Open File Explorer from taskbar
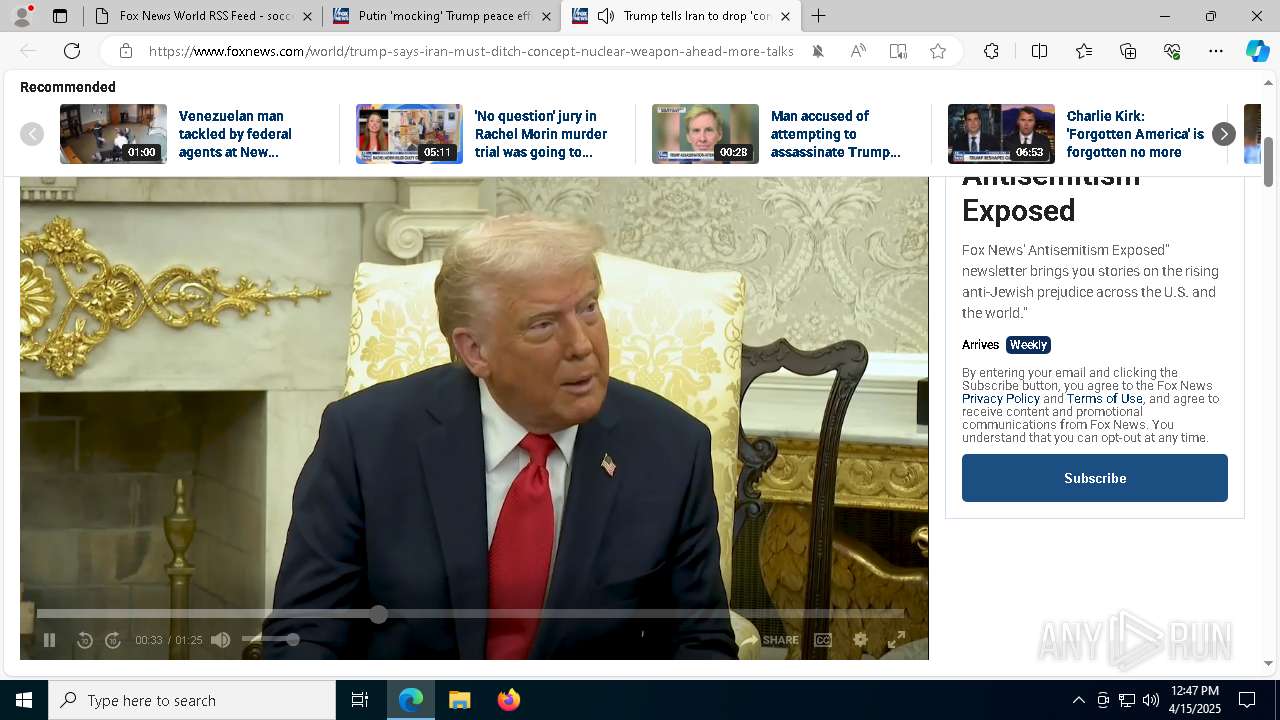This screenshot has height=720, width=1280. tap(459, 700)
